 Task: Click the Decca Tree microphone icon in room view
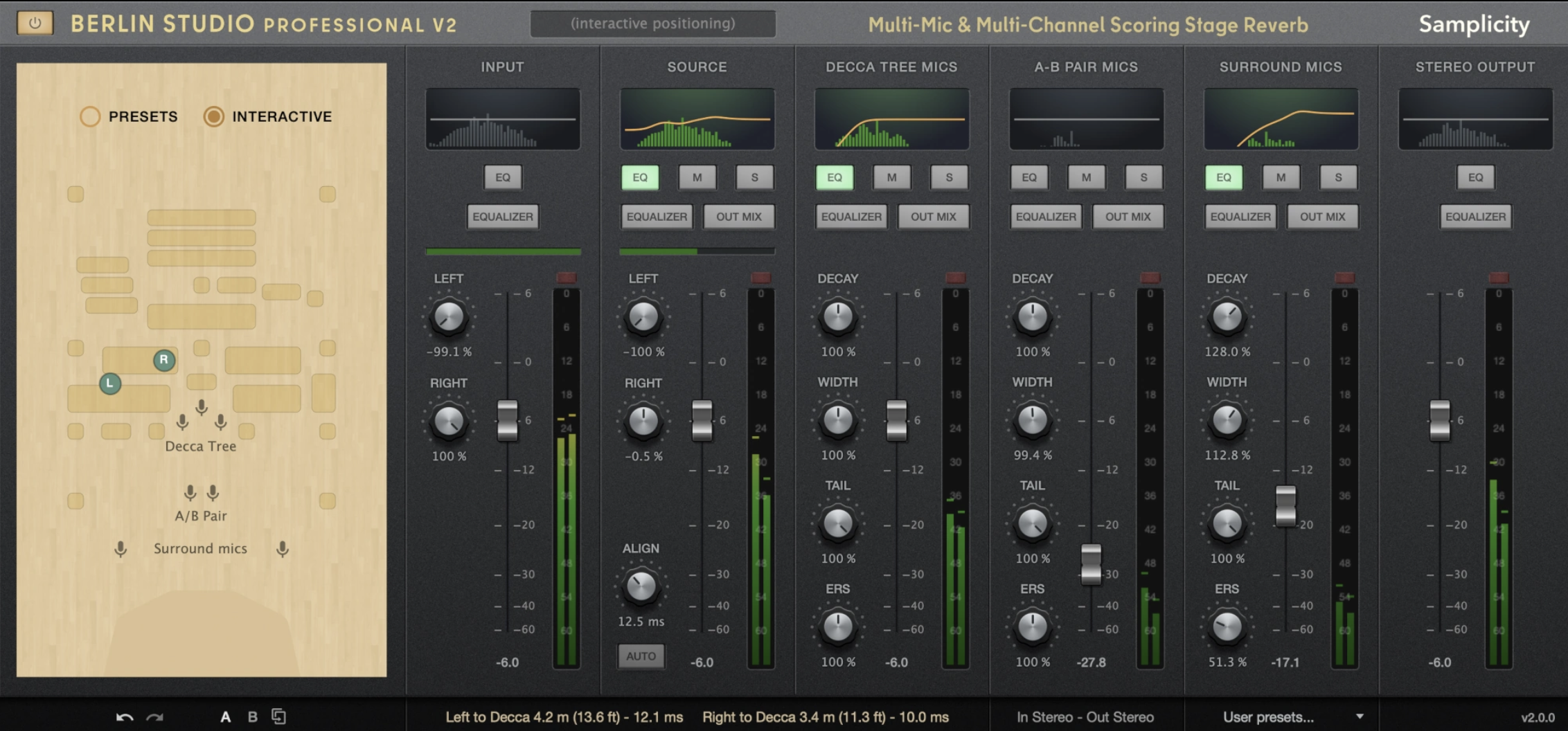tap(202, 408)
